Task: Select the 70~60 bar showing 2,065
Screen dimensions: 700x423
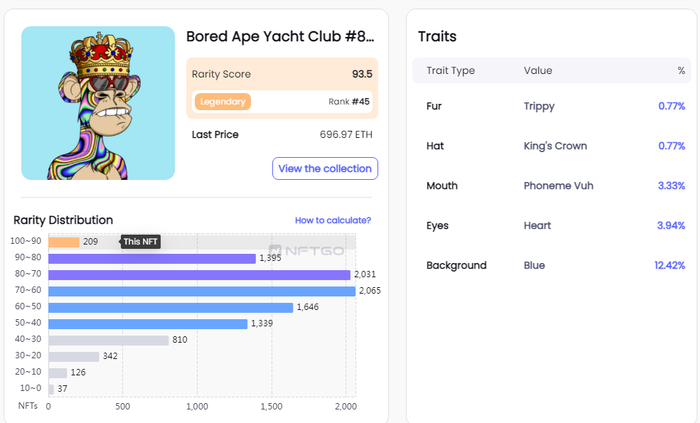Action: 201,291
